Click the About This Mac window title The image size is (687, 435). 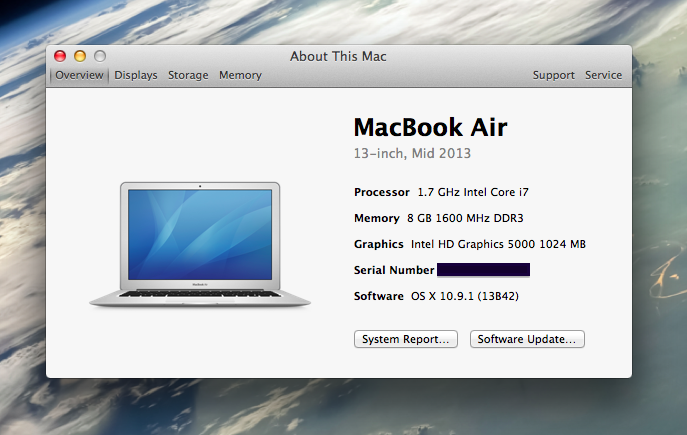click(x=338, y=57)
